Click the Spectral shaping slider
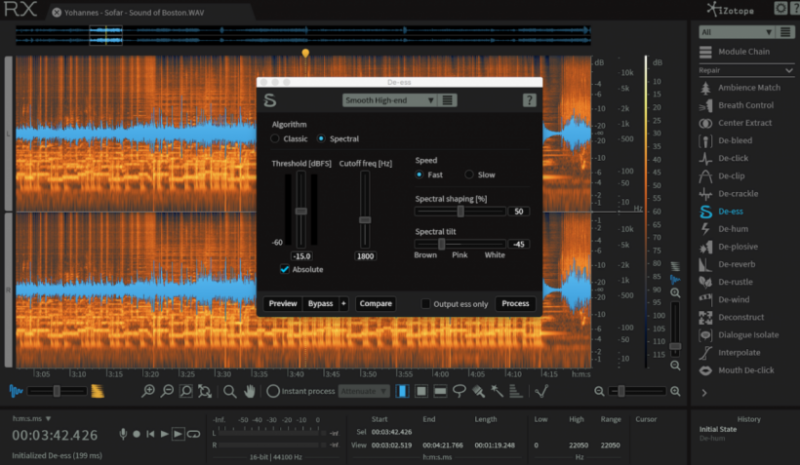Screen dimensions: 800x465 tap(460, 211)
